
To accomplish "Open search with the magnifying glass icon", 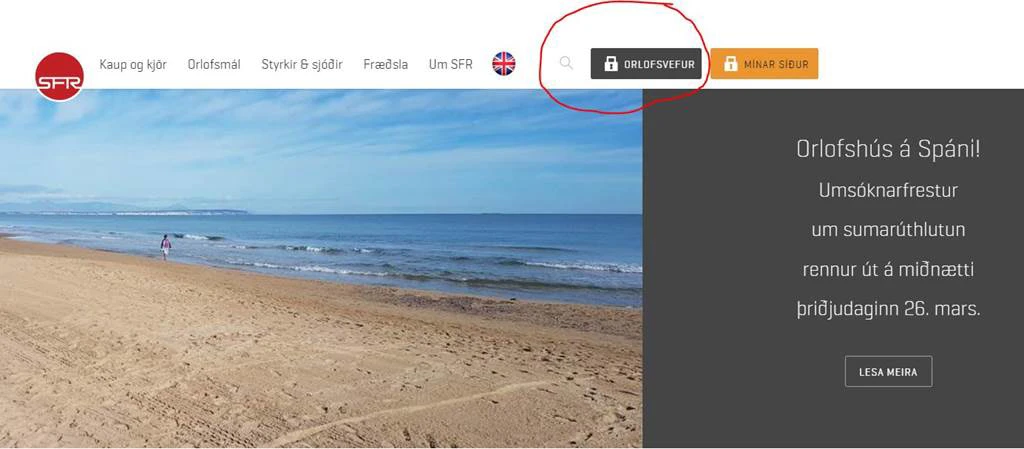I will (x=566, y=63).
